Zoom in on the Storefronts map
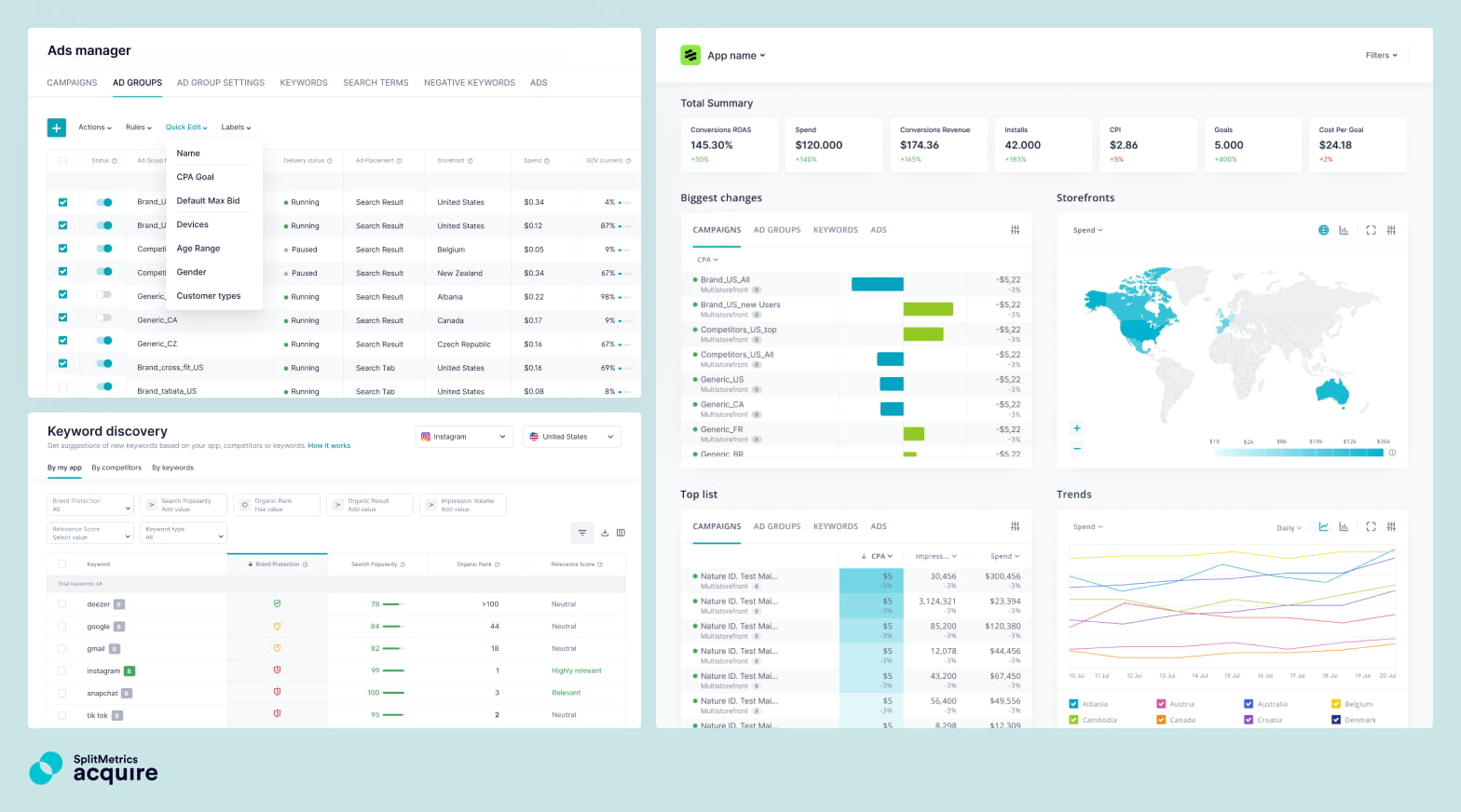 (1077, 428)
